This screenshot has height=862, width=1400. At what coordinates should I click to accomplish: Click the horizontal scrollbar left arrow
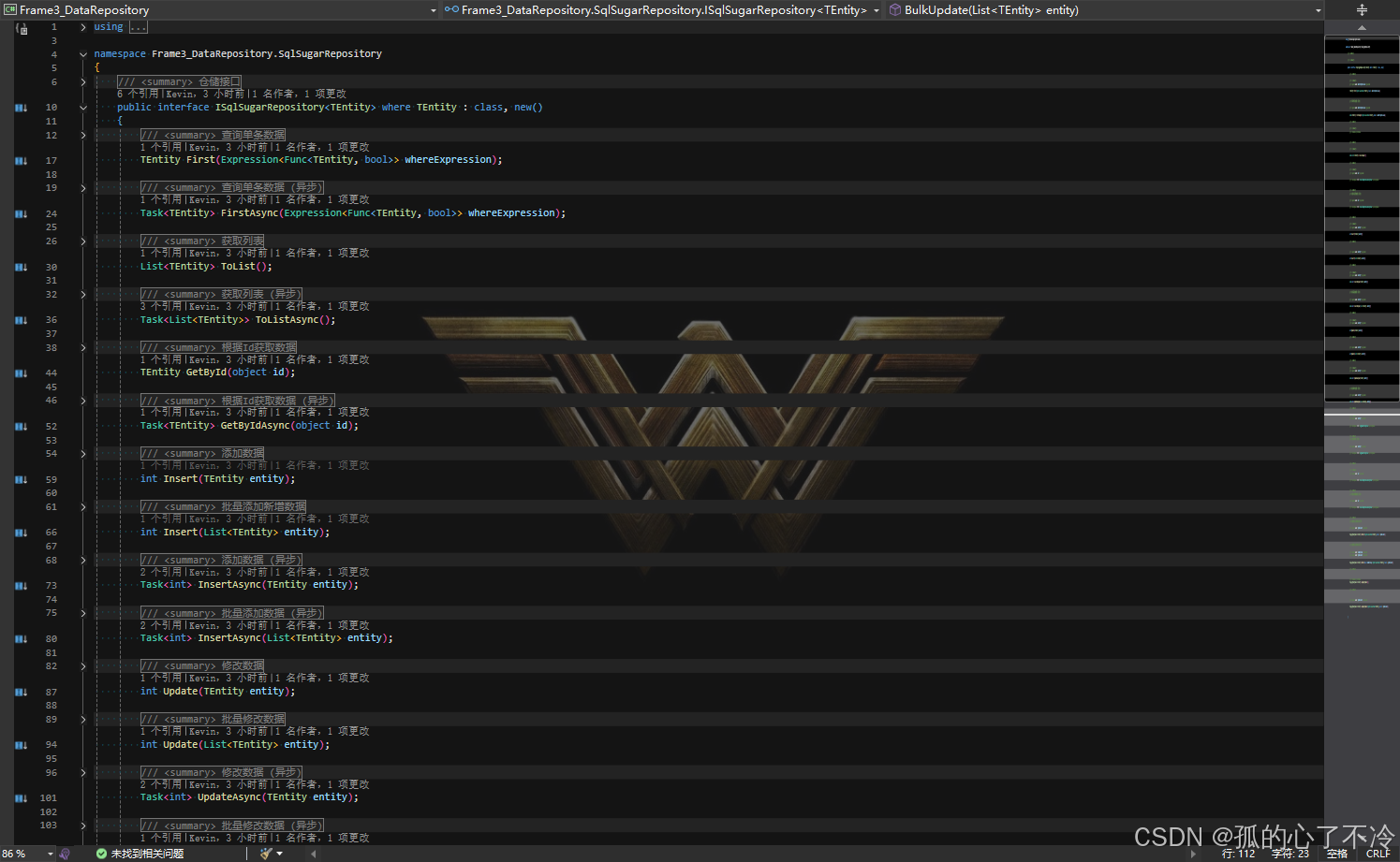pyautogui.click(x=313, y=854)
